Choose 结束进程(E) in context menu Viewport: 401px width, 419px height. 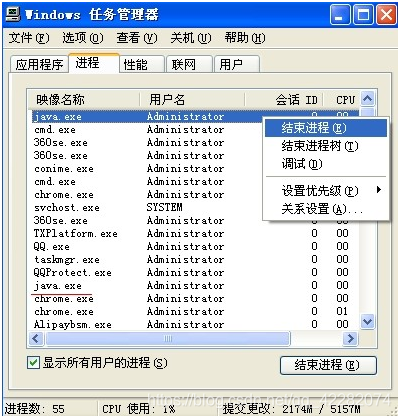(326, 128)
